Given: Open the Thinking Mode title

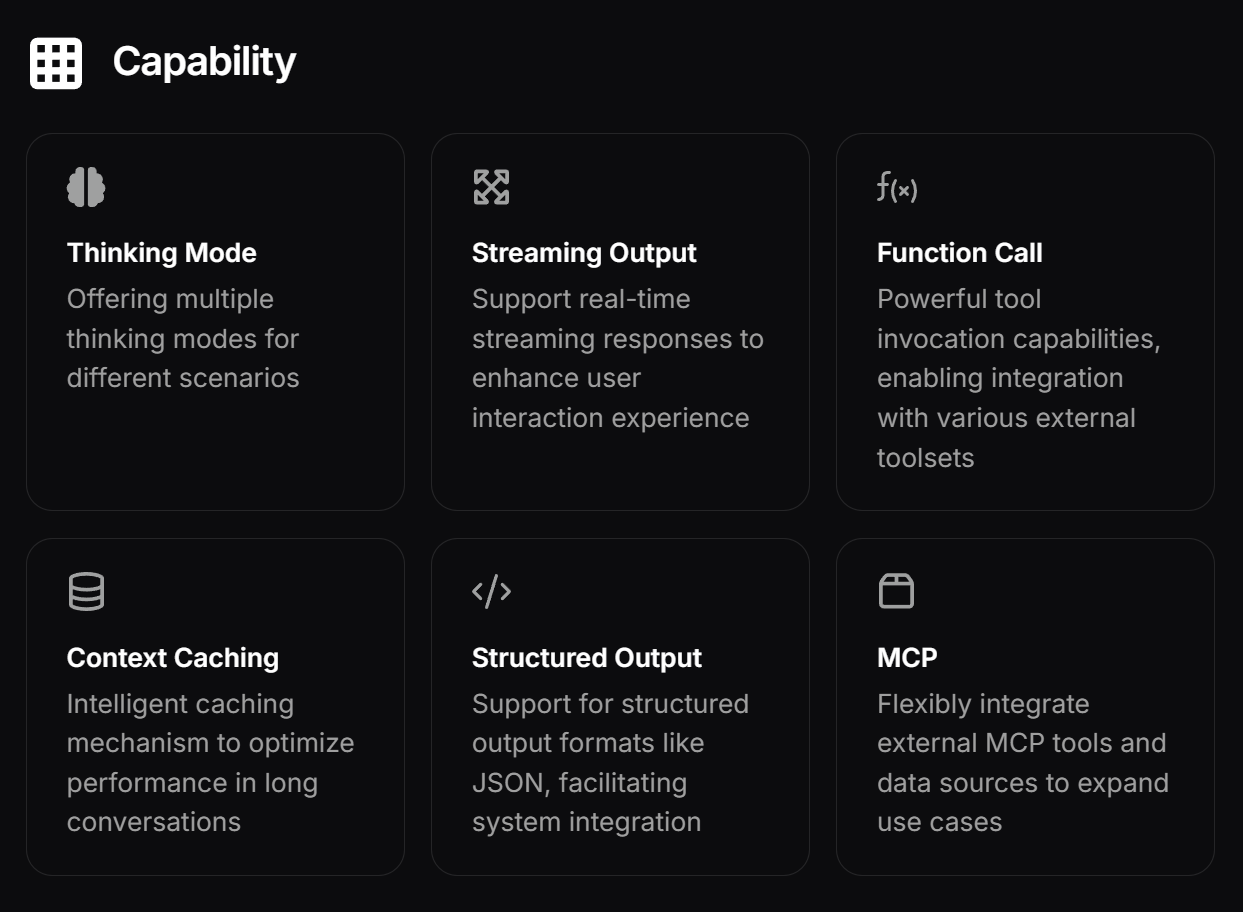Looking at the screenshot, I should [x=162, y=253].
